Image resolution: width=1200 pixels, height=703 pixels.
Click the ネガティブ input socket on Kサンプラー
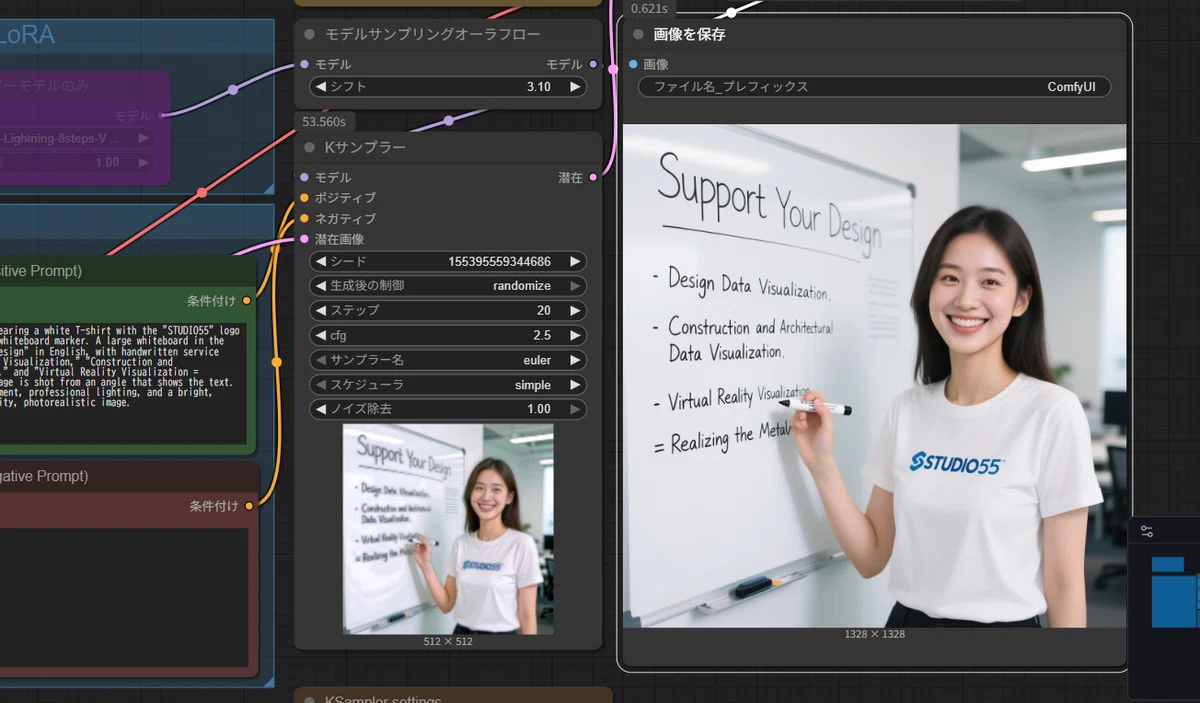point(304,218)
